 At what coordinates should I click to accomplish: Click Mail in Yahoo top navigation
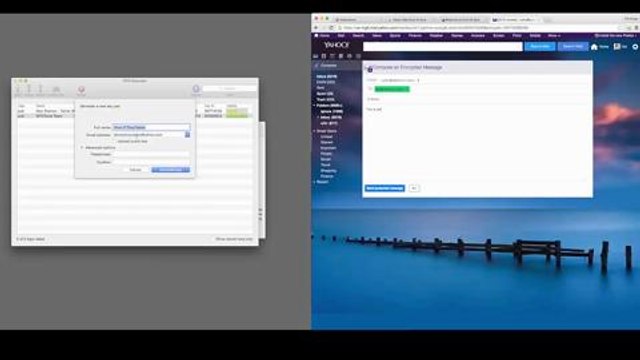coord(341,36)
